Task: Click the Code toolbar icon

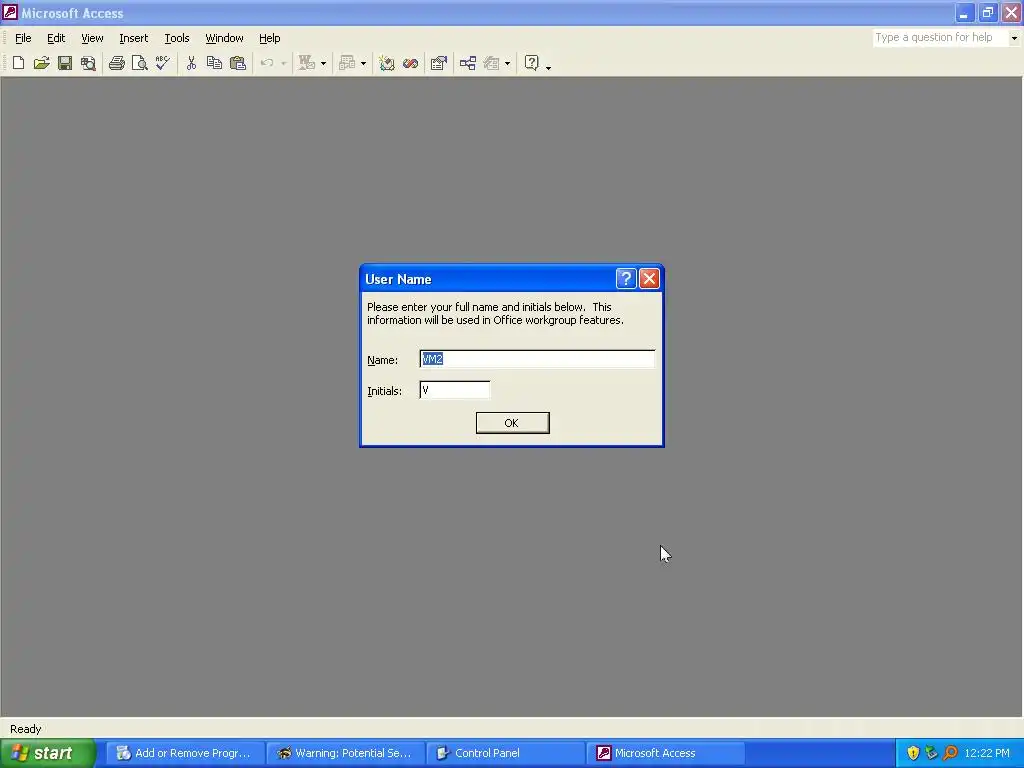Action: click(387, 63)
